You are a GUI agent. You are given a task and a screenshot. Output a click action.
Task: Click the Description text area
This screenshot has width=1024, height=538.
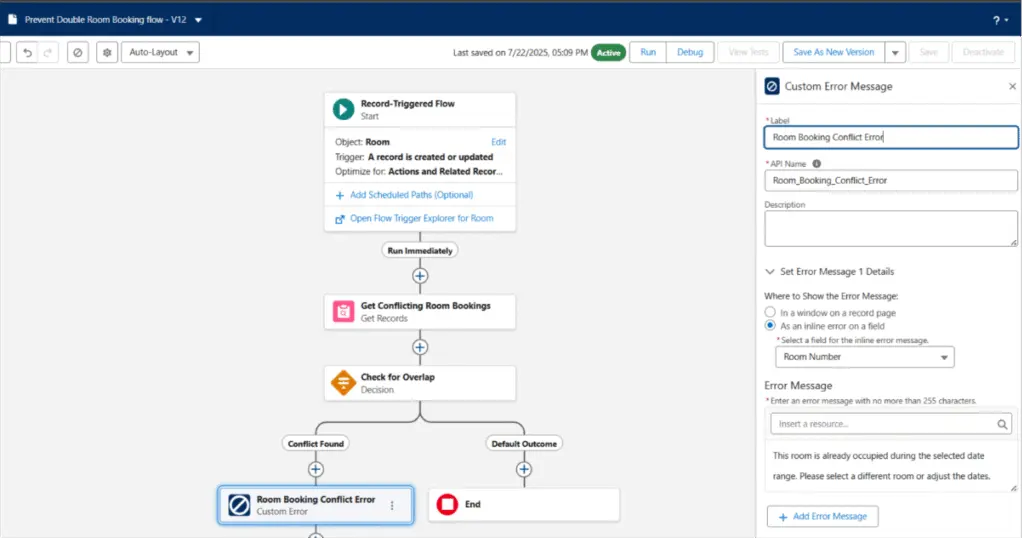click(x=891, y=229)
